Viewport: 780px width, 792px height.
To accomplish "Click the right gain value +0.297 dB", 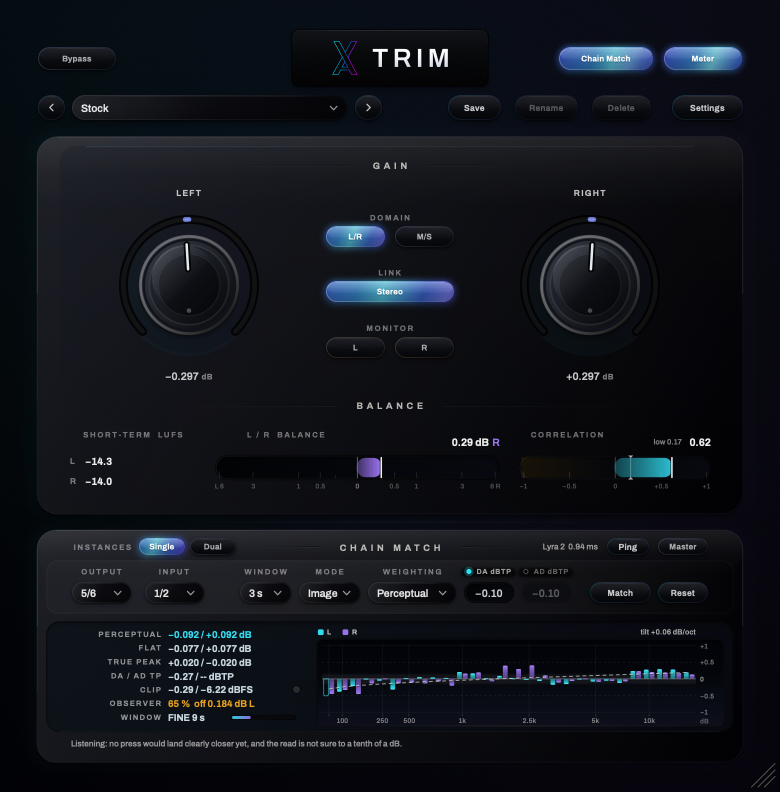I will coord(590,376).
